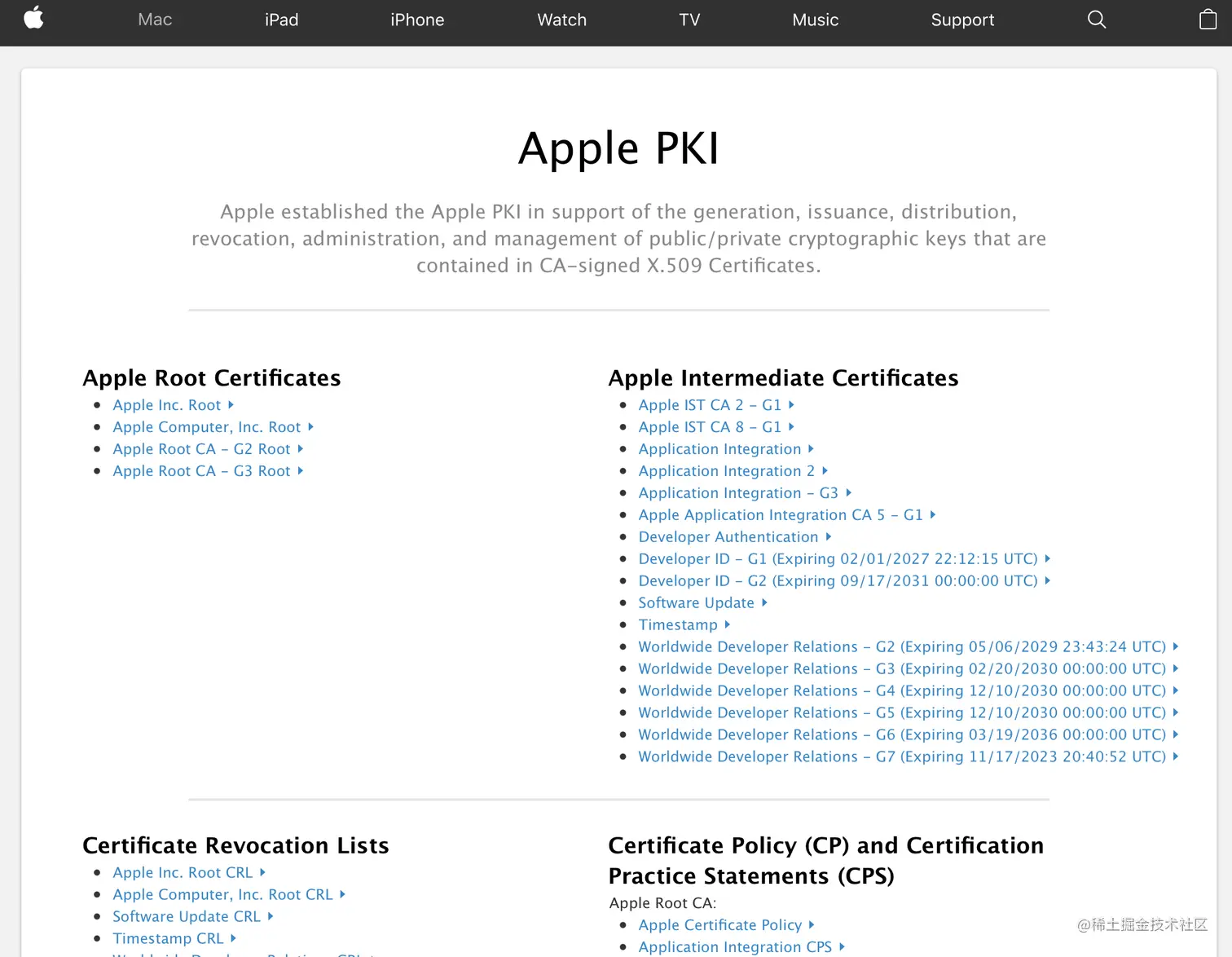Click the Apple Inc. Root CRL link

coord(189,873)
